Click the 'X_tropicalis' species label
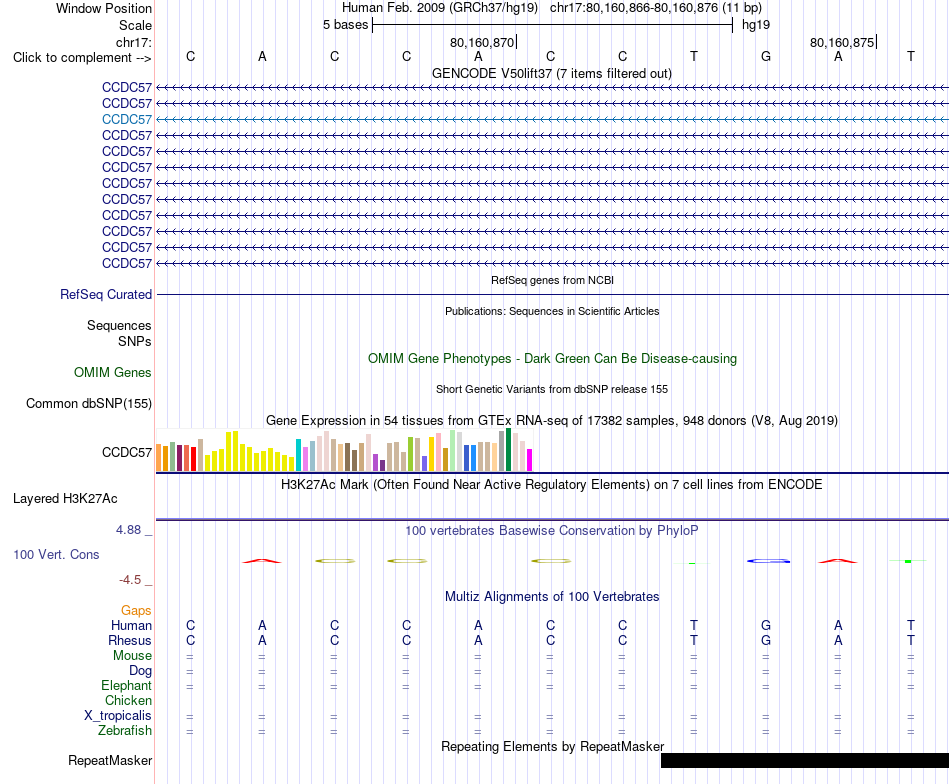Image resolution: width=950 pixels, height=784 pixels. coord(118,716)
